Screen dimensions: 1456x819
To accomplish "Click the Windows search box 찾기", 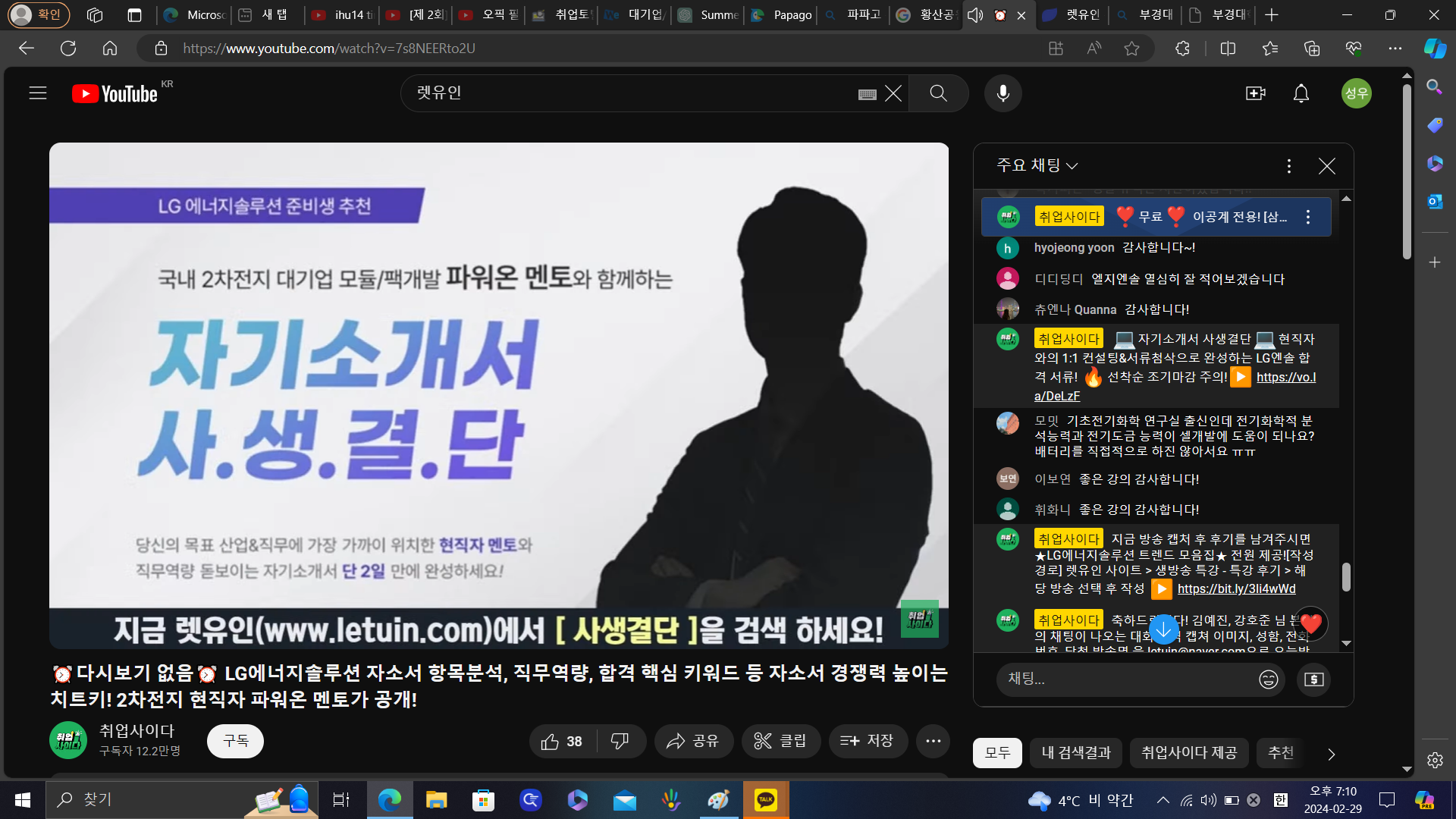I will coord(182,800).
